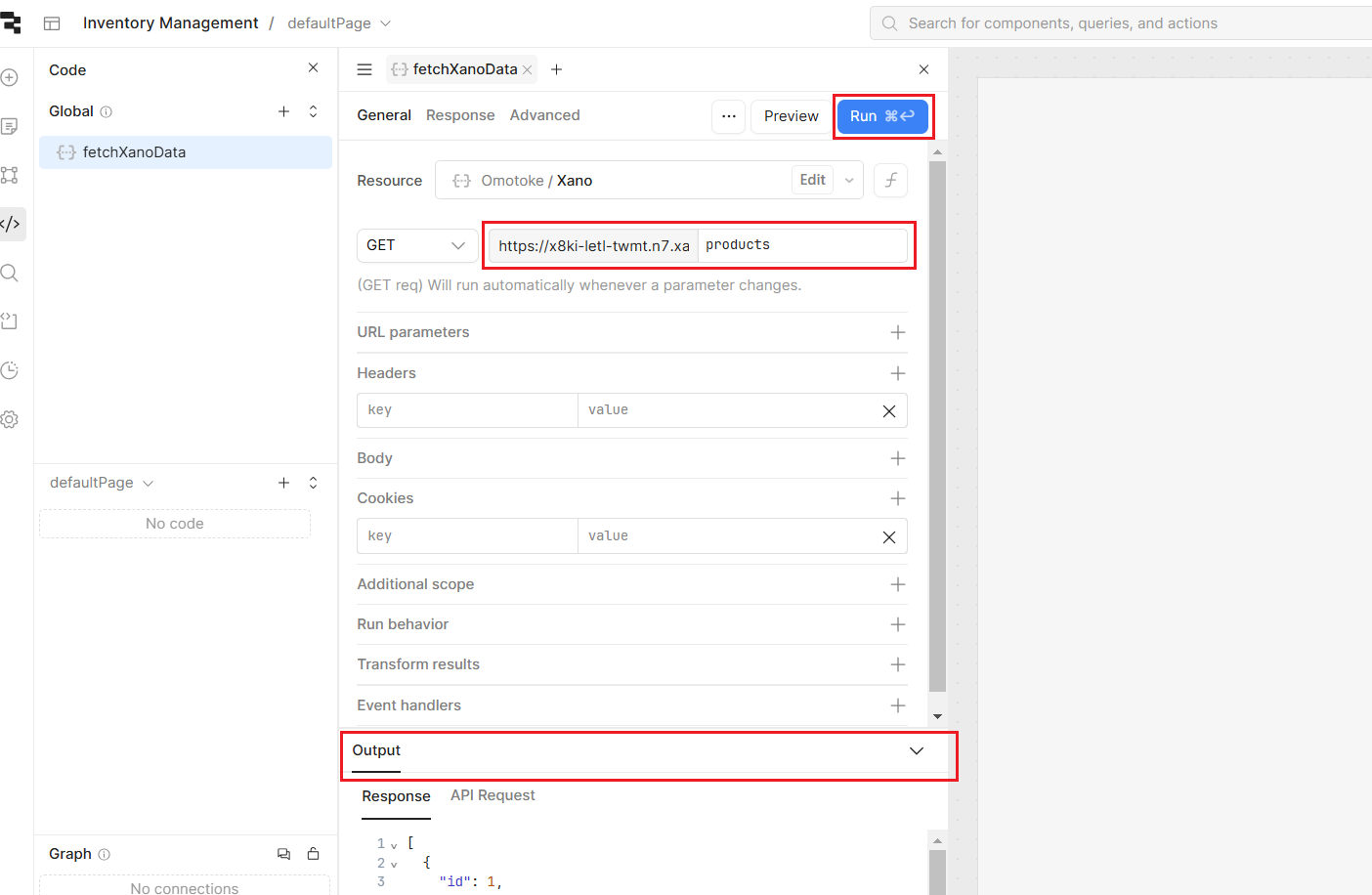
Task: Open the defaultPage scope dropdown in Code panel
Action: (102, 483)
